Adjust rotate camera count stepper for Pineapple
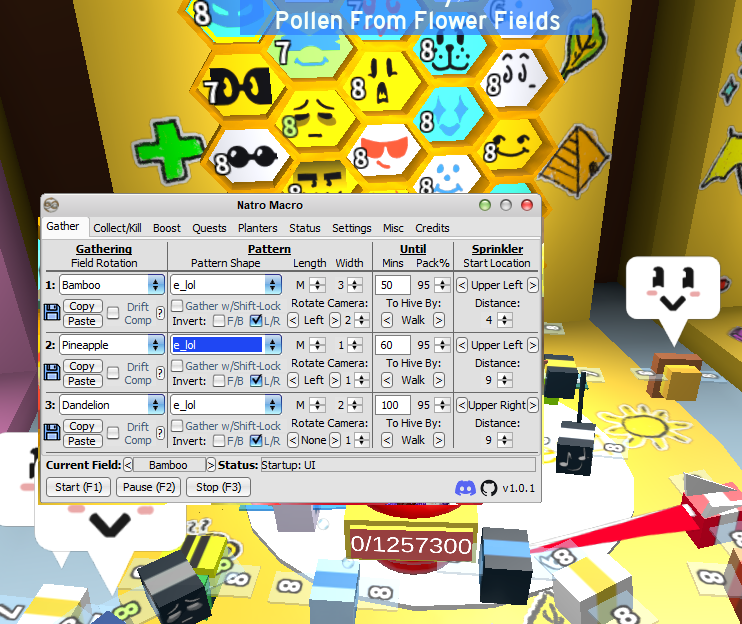The height and width of the screenshot is (624, 742). pyautogui.click(x=362, y=380)
